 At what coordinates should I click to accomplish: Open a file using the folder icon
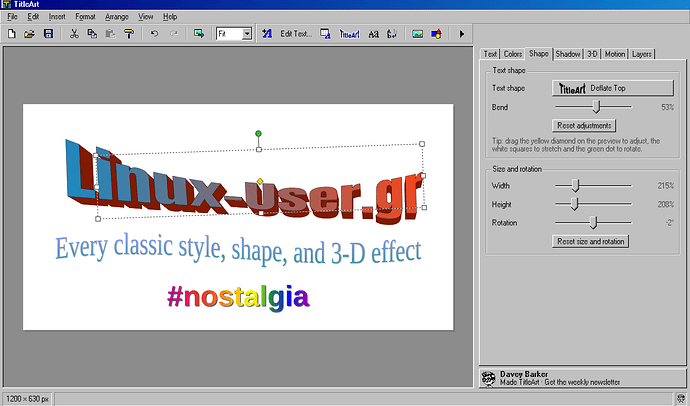(x=29, y=34)
